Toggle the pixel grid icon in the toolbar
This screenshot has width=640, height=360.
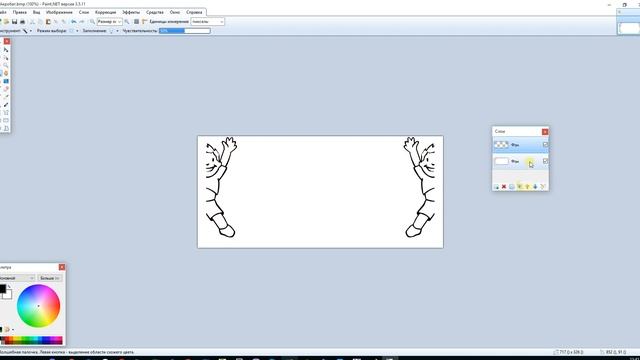click(x=136, y=22)
